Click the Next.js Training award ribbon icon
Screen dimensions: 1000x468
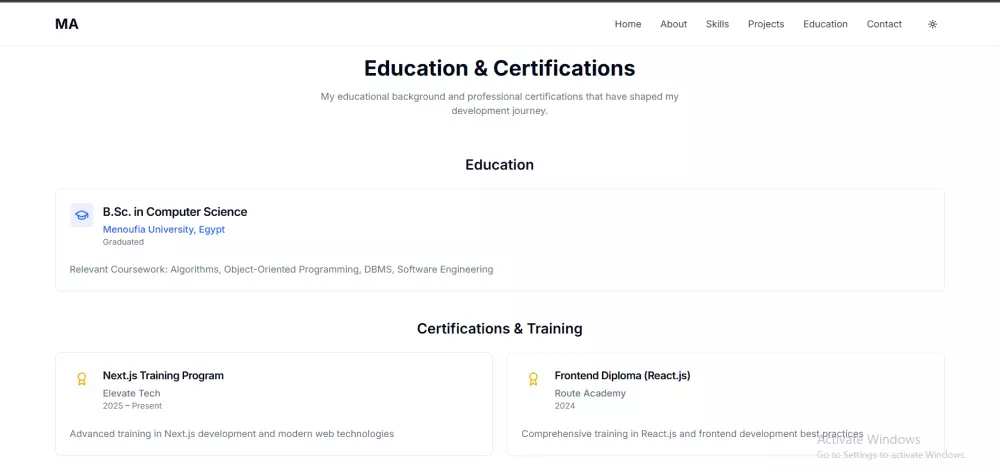[82, 379]
